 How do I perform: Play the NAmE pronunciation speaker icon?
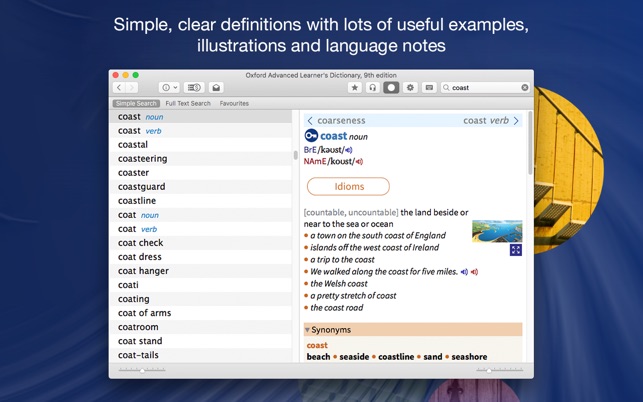359,162
